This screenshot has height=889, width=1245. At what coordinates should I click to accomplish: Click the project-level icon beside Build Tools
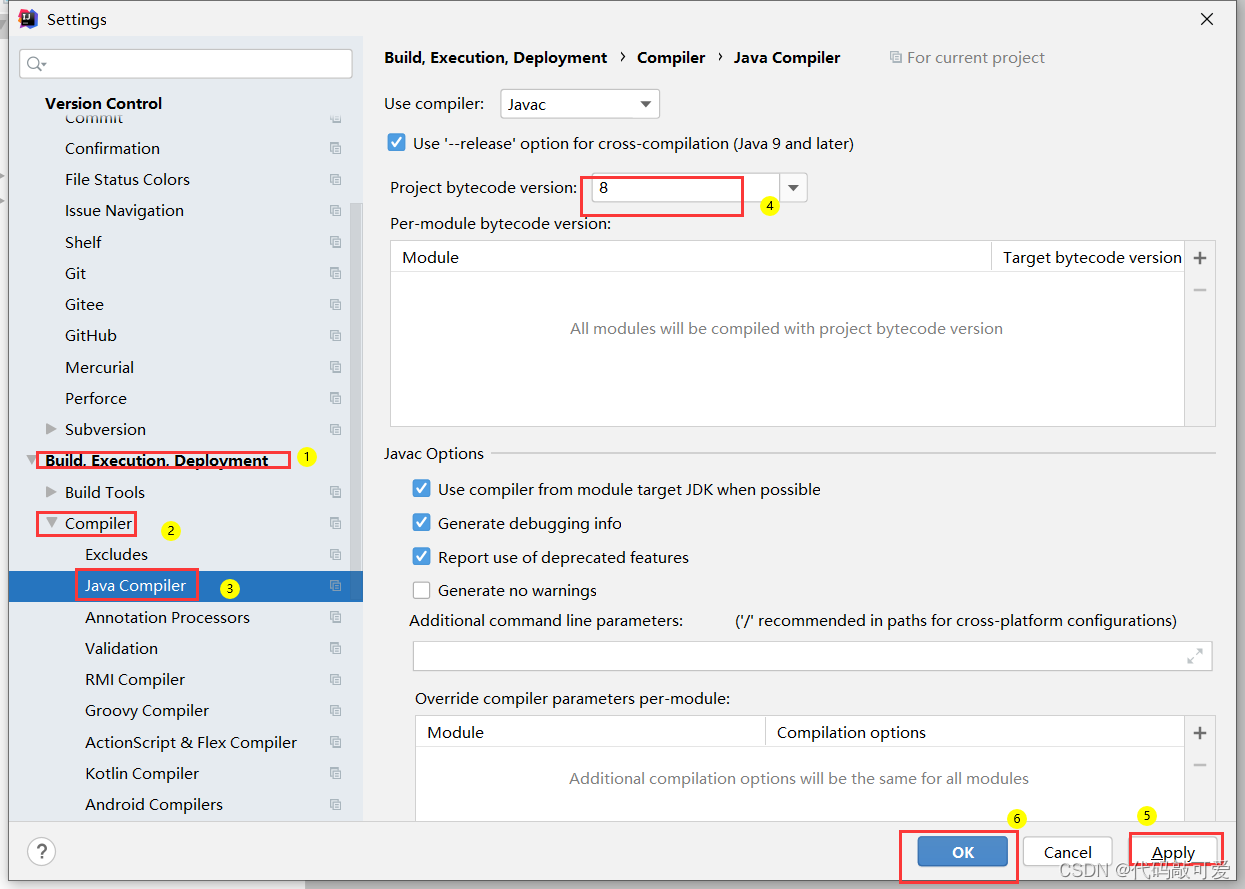(x=335, y=492)
